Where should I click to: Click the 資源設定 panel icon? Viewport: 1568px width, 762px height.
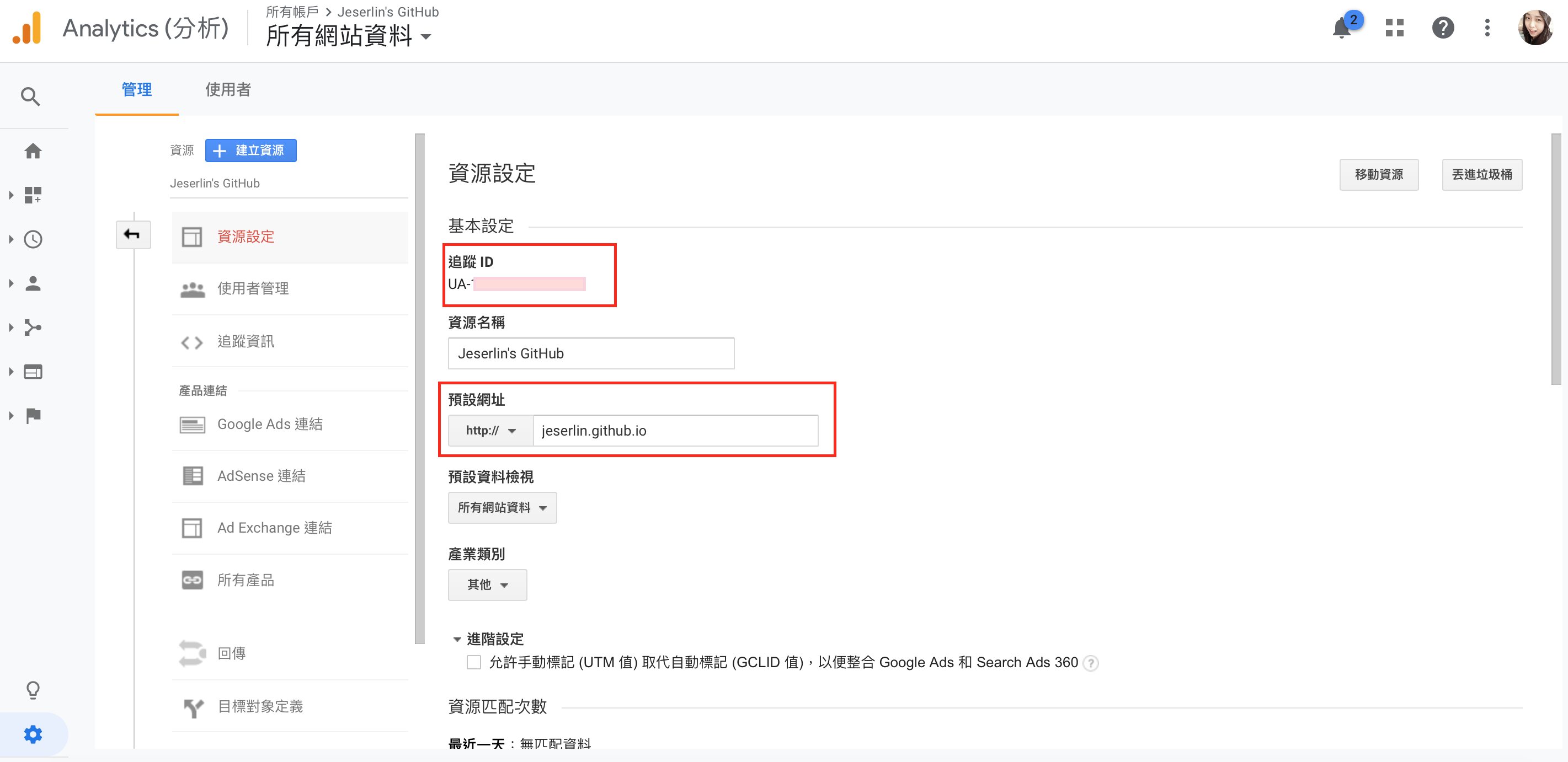click(x=192, y=237)
